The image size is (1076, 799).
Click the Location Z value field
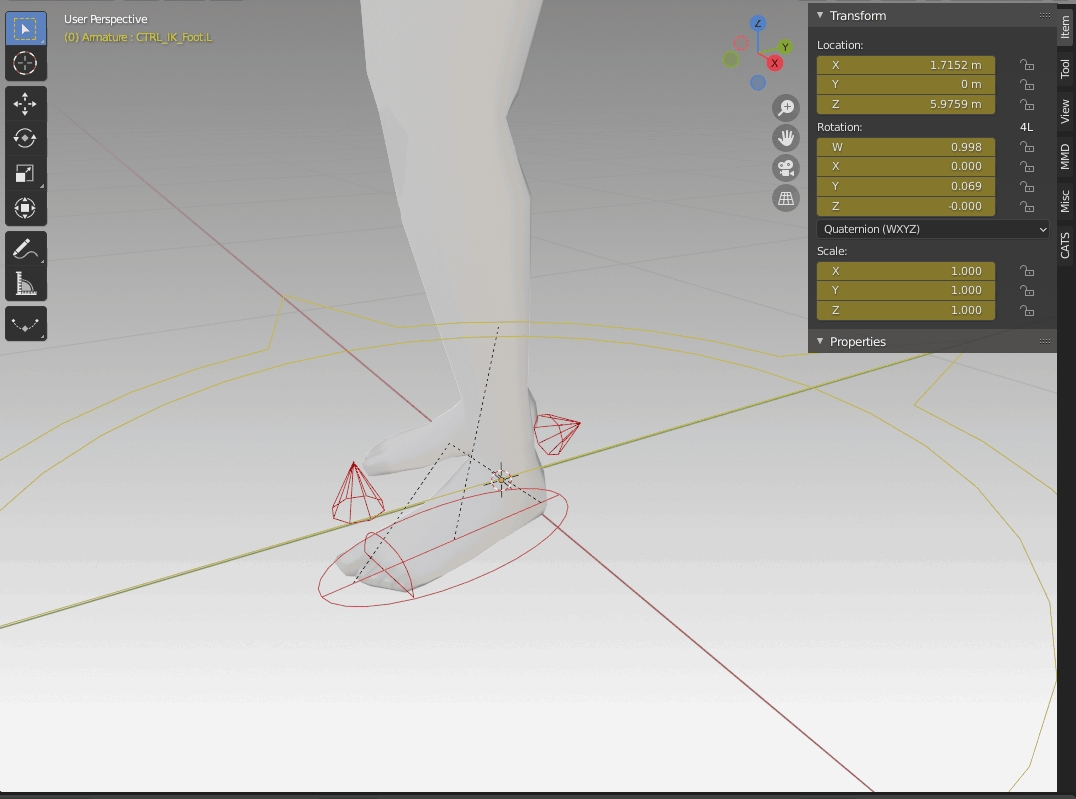(906, 104)
